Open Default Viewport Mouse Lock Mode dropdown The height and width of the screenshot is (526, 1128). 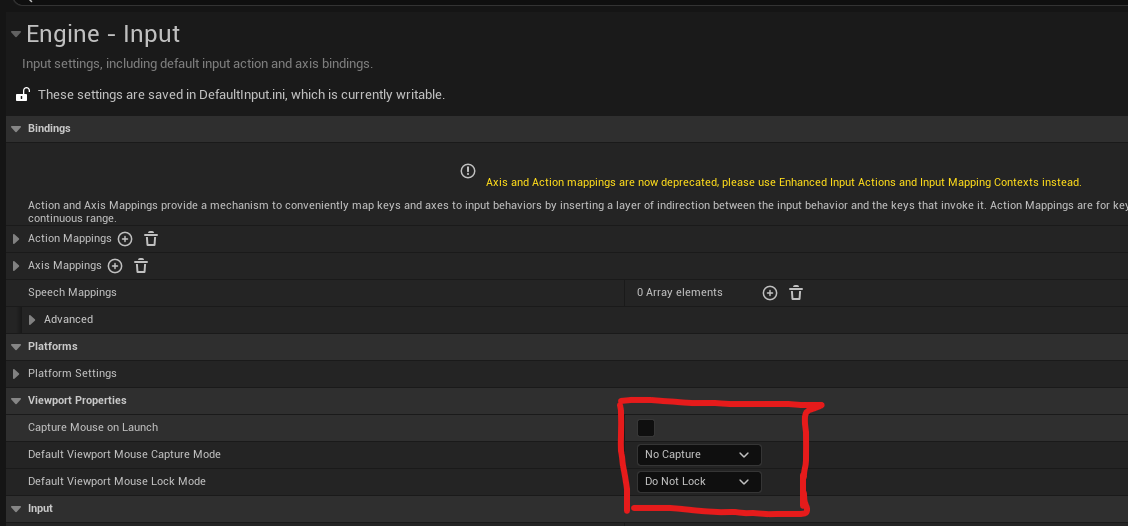pos(698,482)
